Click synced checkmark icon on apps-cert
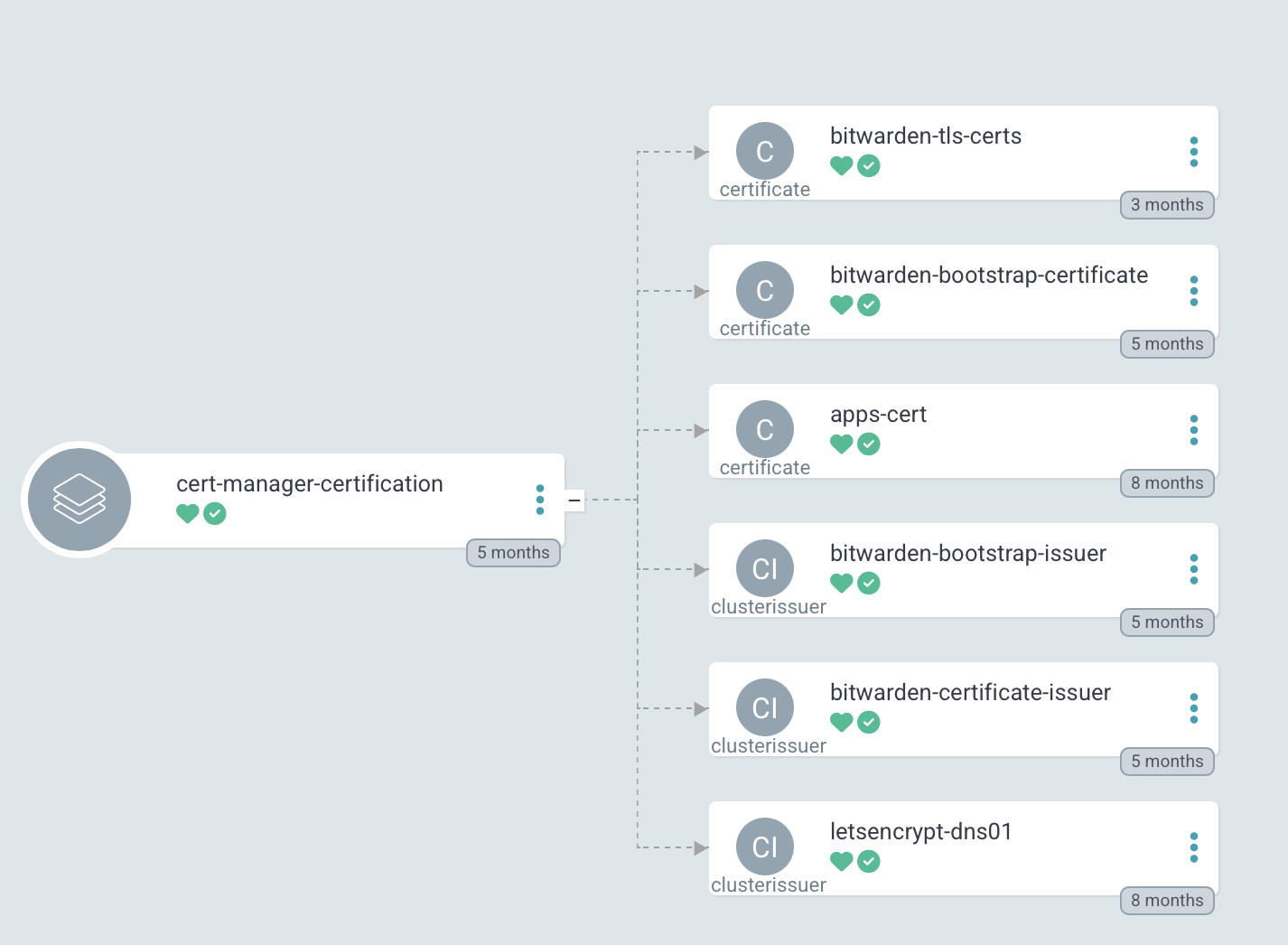1288x945 pixels. click(869, 444)
